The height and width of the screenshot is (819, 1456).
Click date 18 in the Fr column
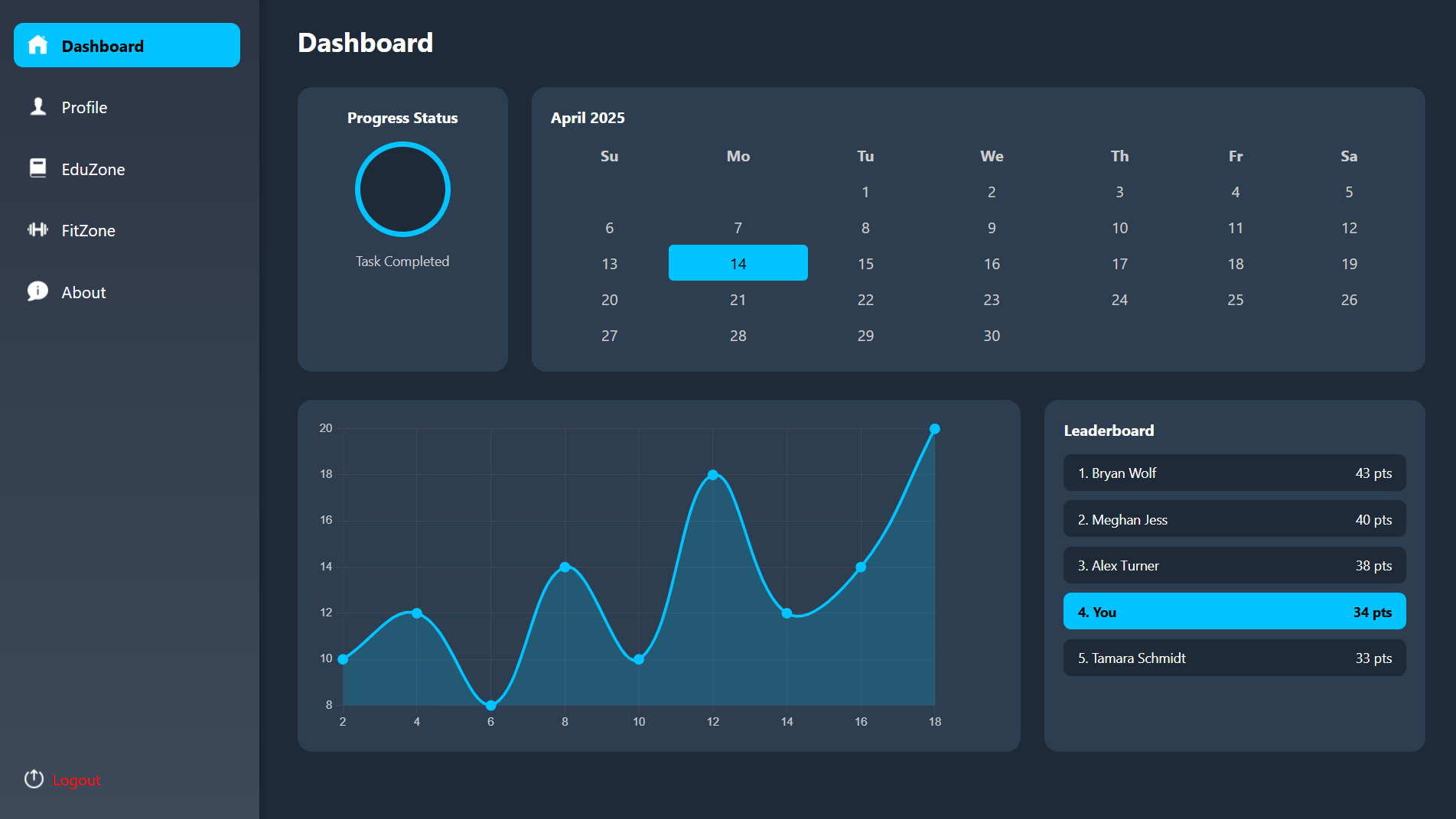coord(1236,264)
